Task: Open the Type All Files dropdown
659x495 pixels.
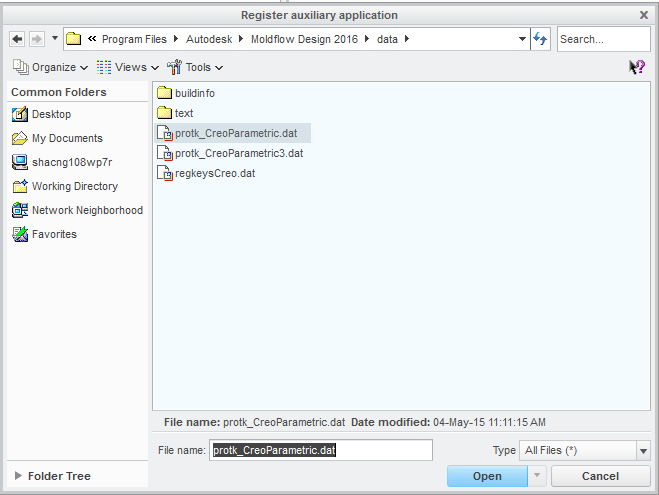Action: 585,450
